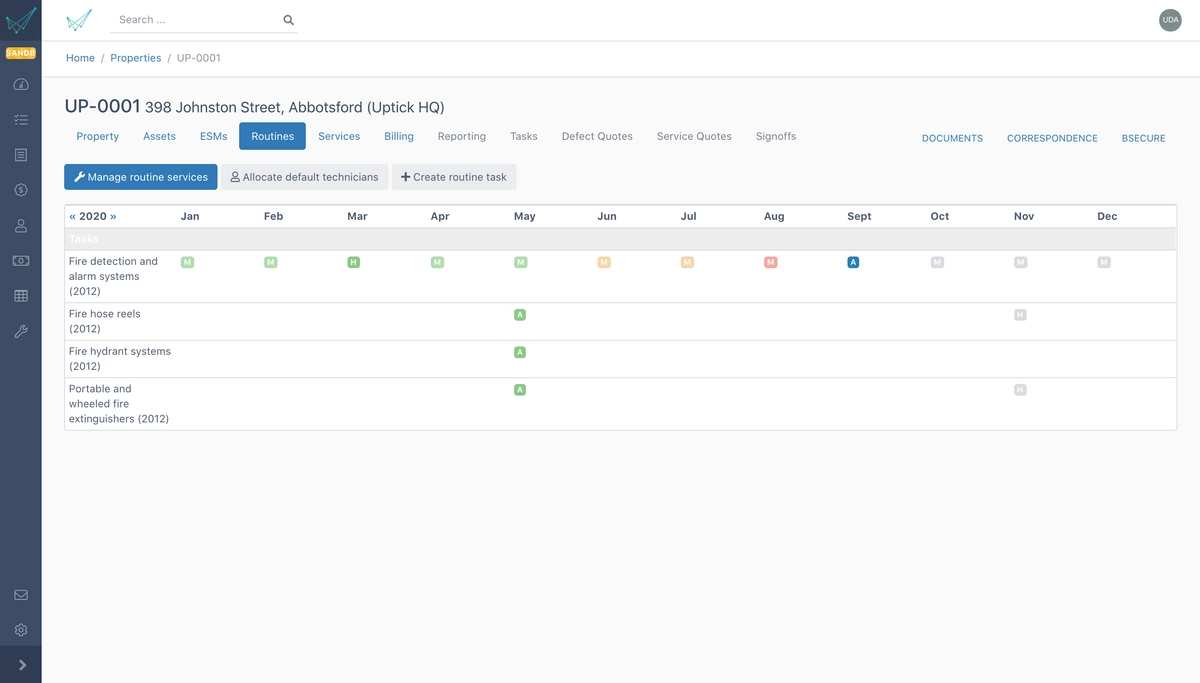Open the DOCUMENTS link

[x=952, y=138]
